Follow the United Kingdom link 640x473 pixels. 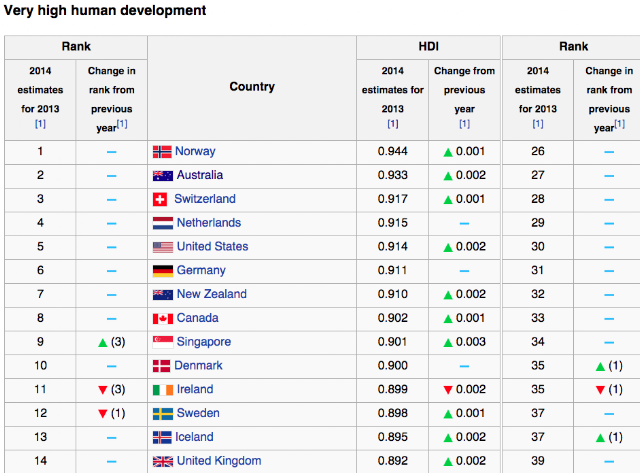219,461
